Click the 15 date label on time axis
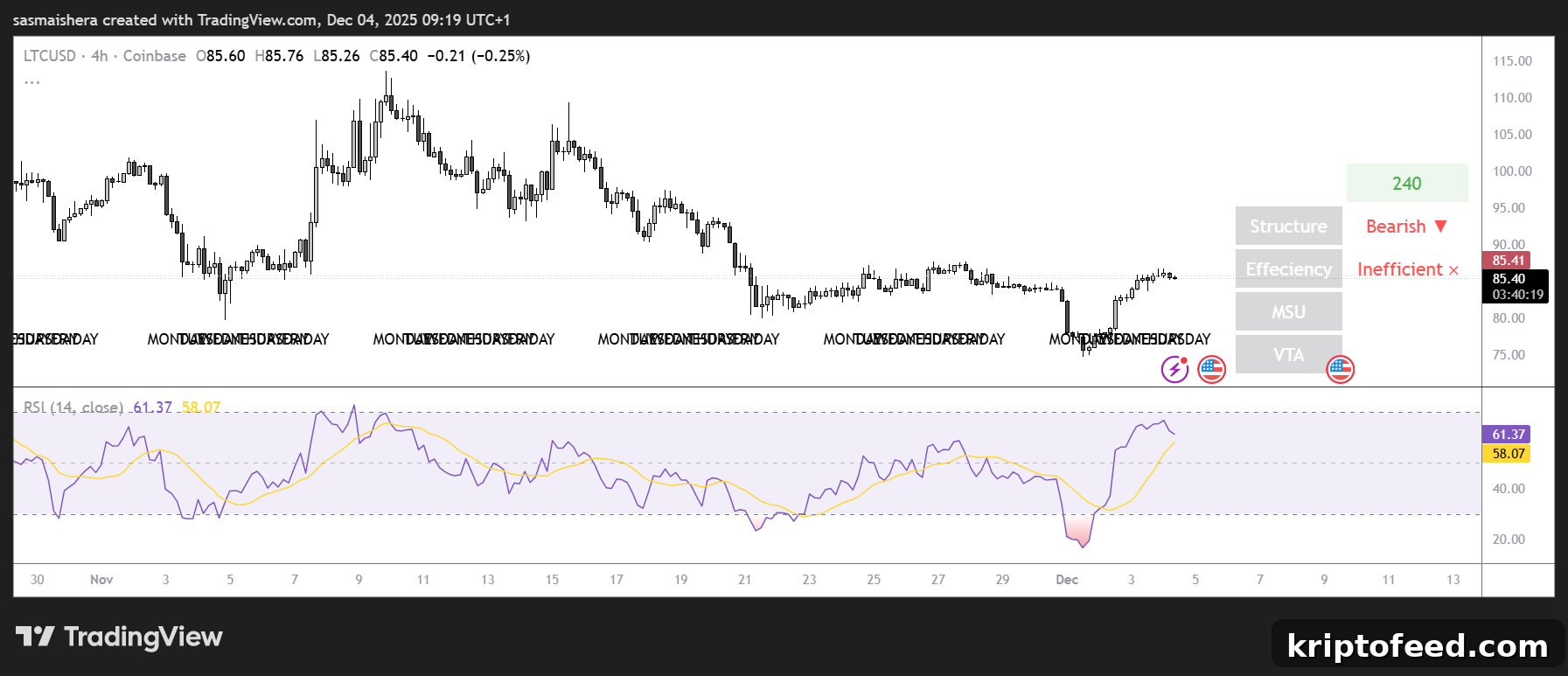 552,580
